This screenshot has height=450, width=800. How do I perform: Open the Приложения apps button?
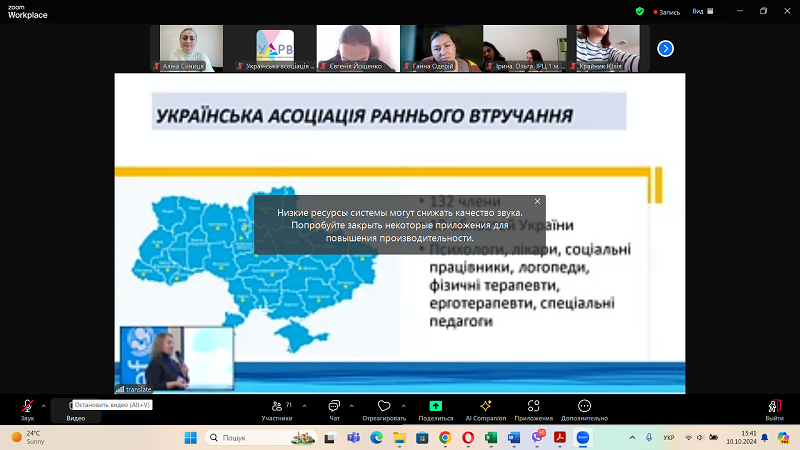[534, 410]
